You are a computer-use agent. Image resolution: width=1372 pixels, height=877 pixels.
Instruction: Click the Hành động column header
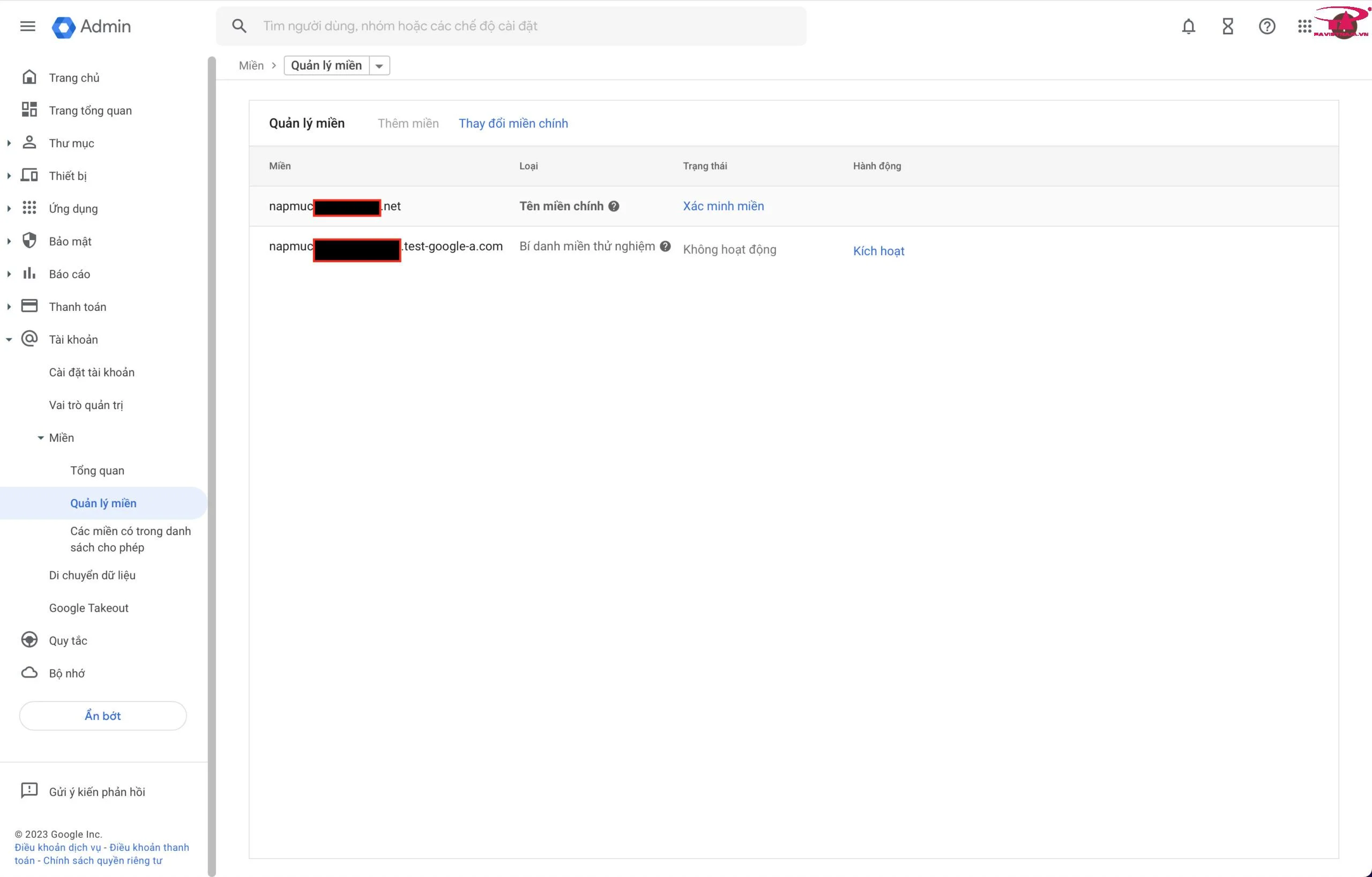(877, 166)
